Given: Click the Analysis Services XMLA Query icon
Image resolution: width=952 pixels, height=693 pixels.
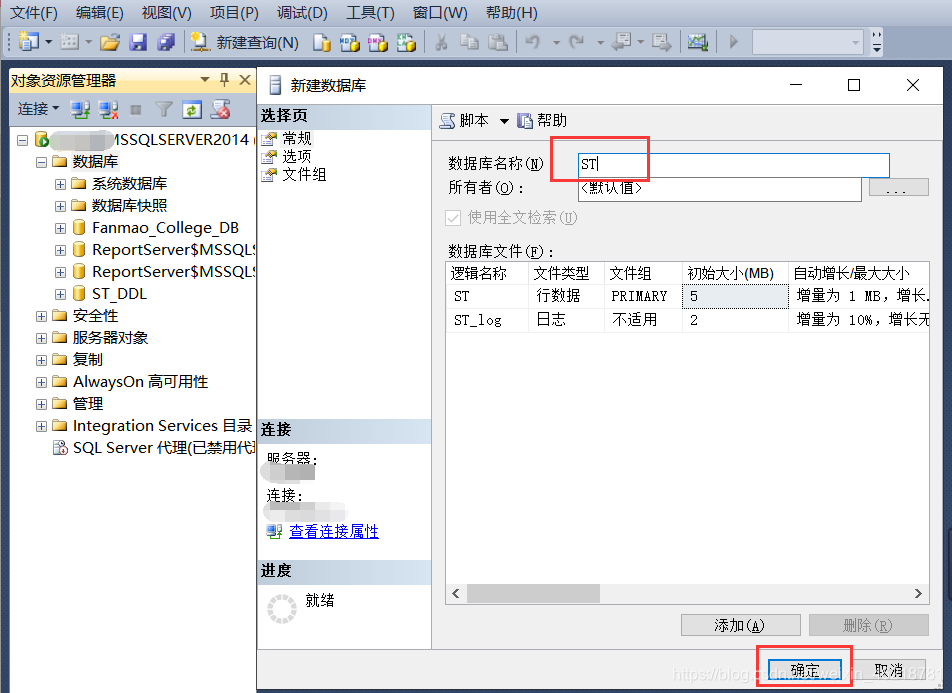Looking at the screenshot, I should tap(406, 42).
